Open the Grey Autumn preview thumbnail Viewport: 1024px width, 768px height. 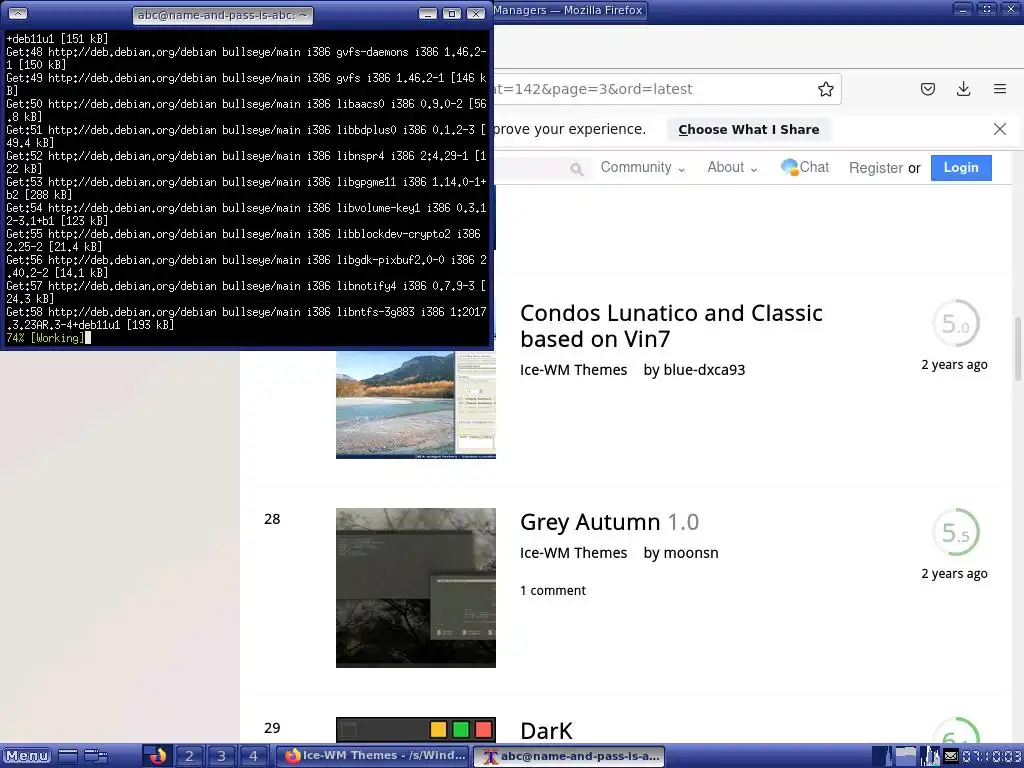pos(415,588)
